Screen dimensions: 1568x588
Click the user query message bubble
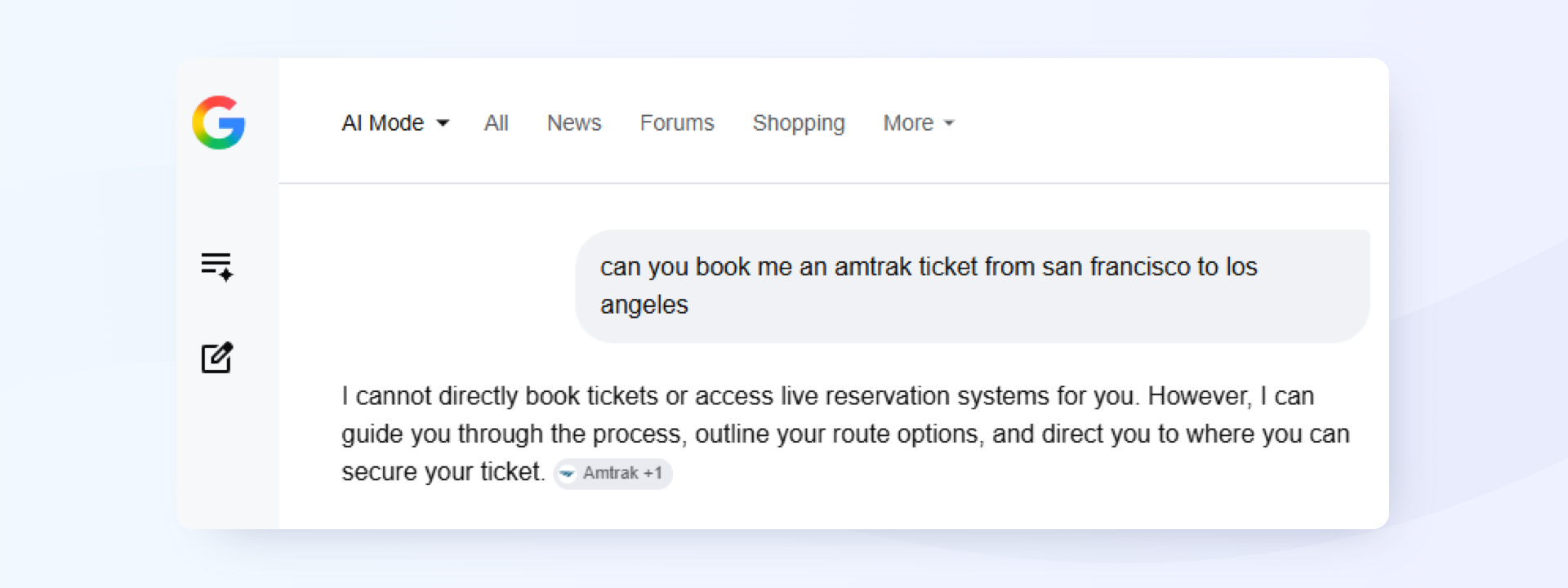973,286
